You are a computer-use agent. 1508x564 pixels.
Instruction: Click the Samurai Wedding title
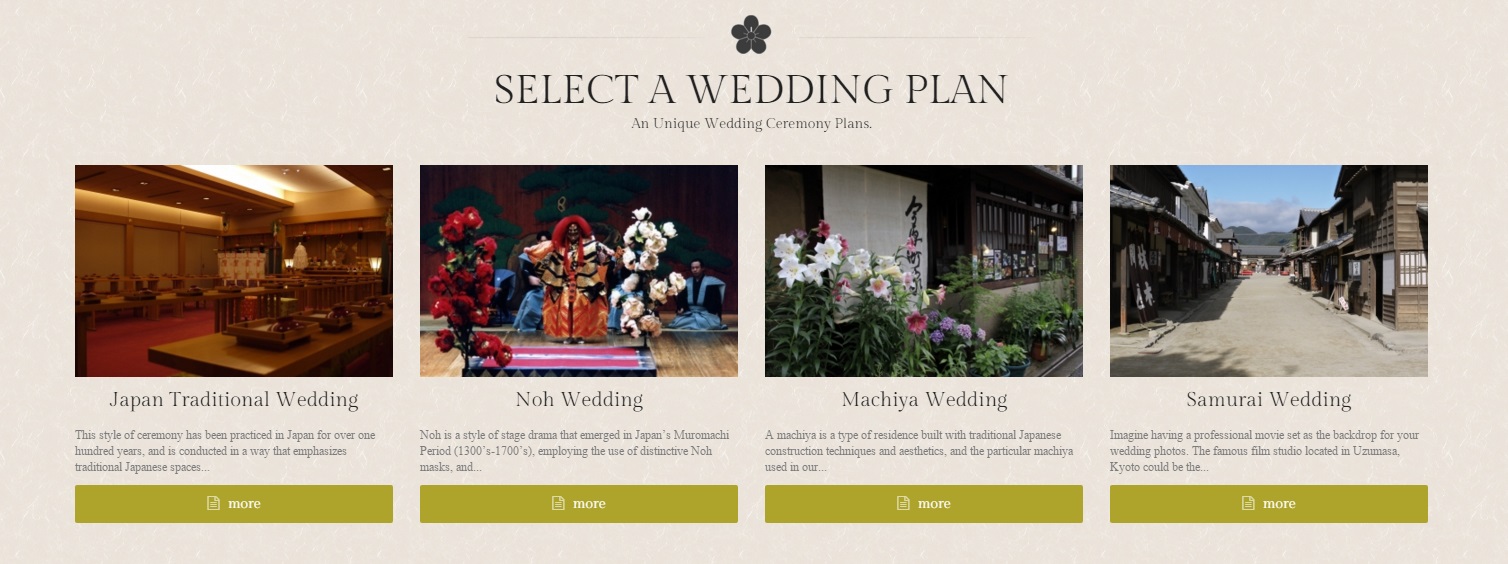click(1269, 400)
